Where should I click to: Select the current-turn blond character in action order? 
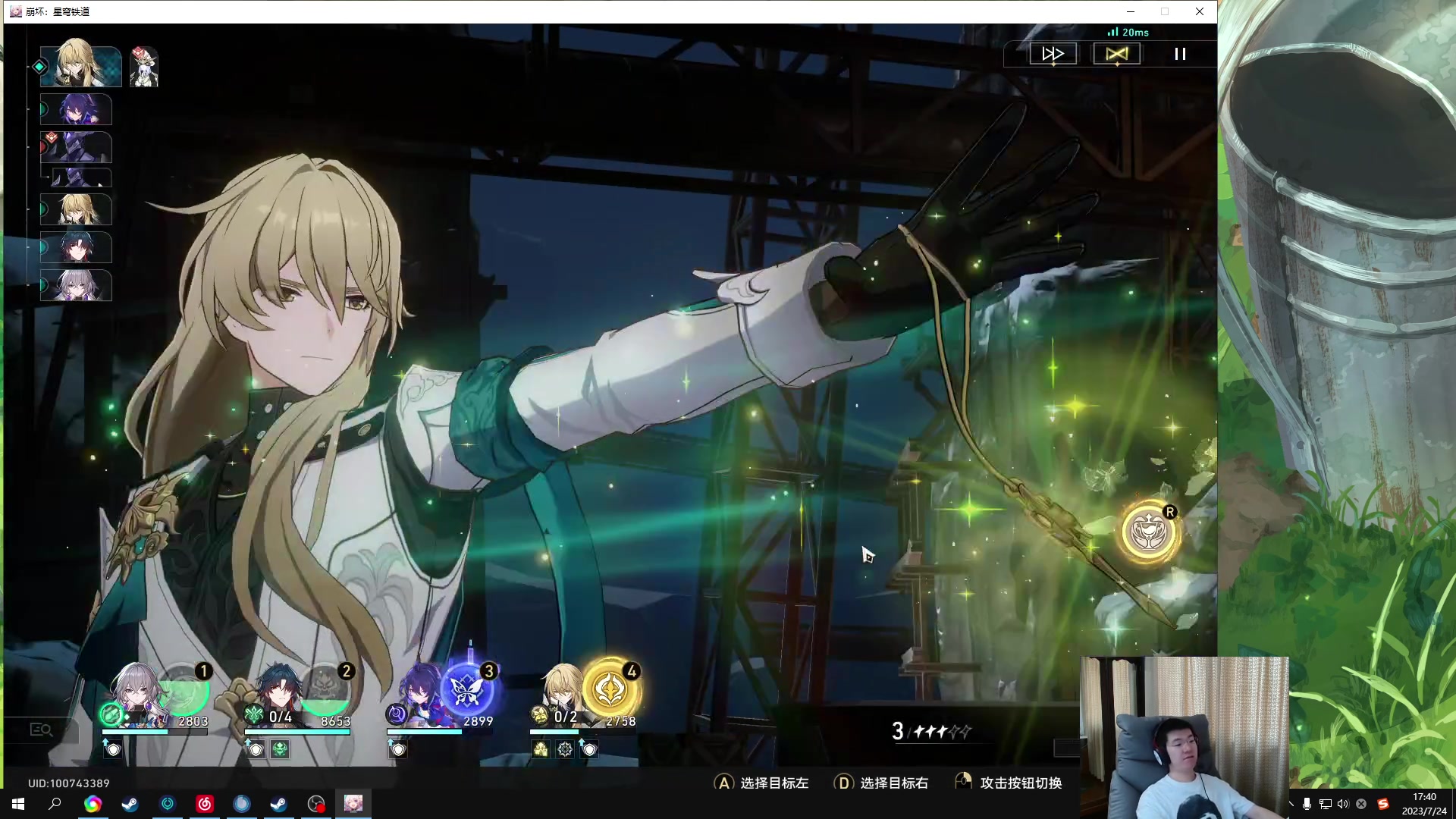(80, 66)
